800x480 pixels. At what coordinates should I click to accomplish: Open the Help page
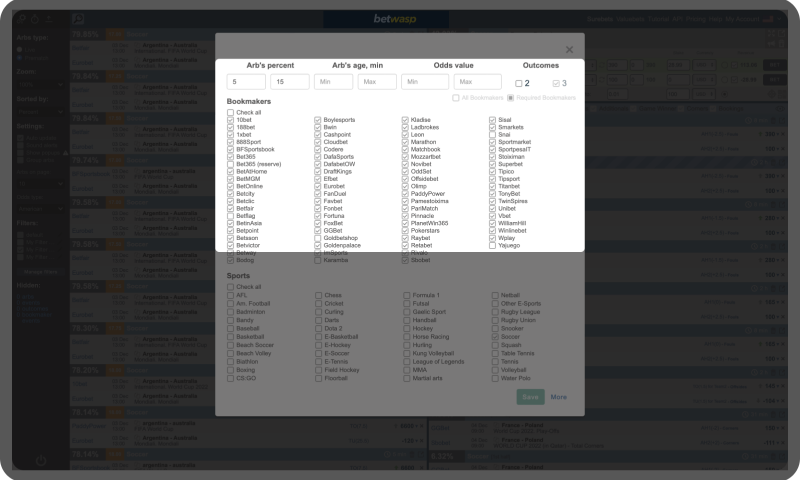[715, 19]
